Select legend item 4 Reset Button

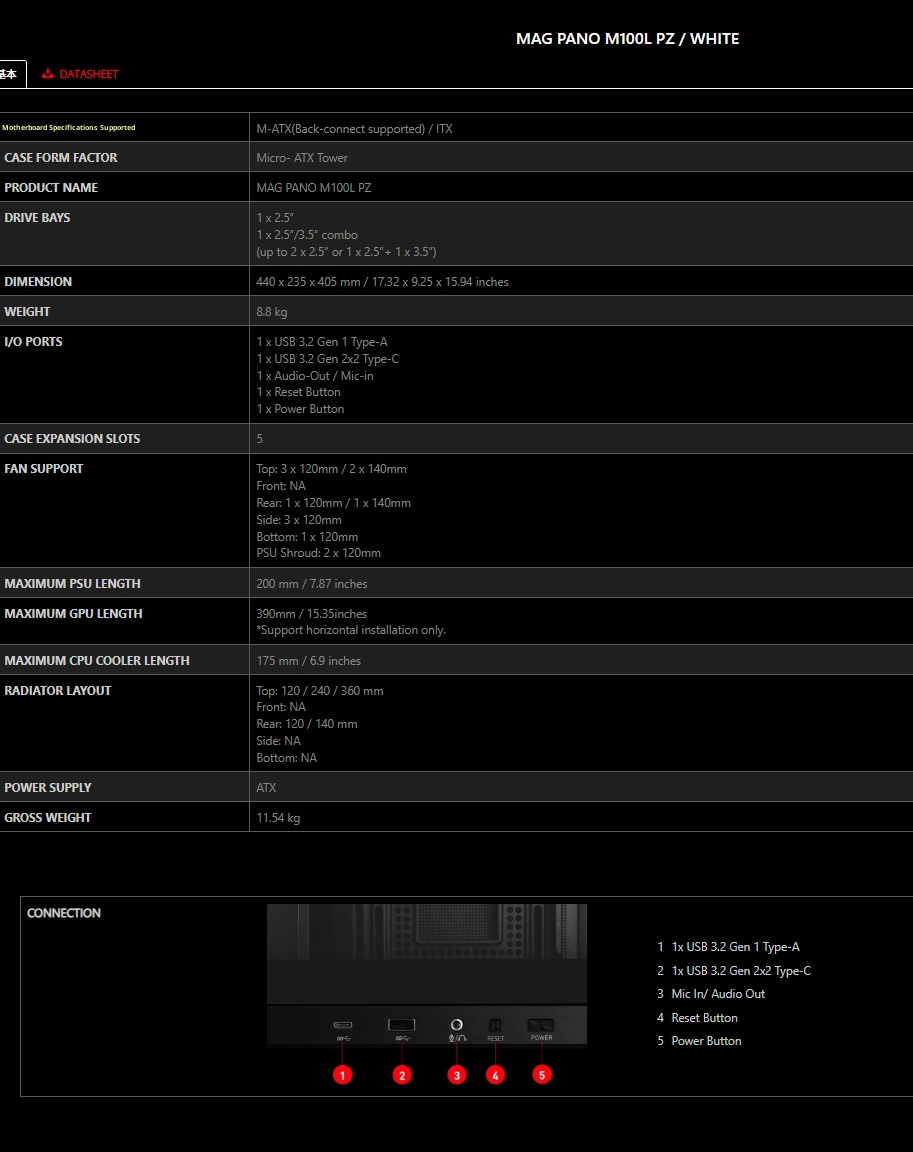click(x=697, y=1018)
